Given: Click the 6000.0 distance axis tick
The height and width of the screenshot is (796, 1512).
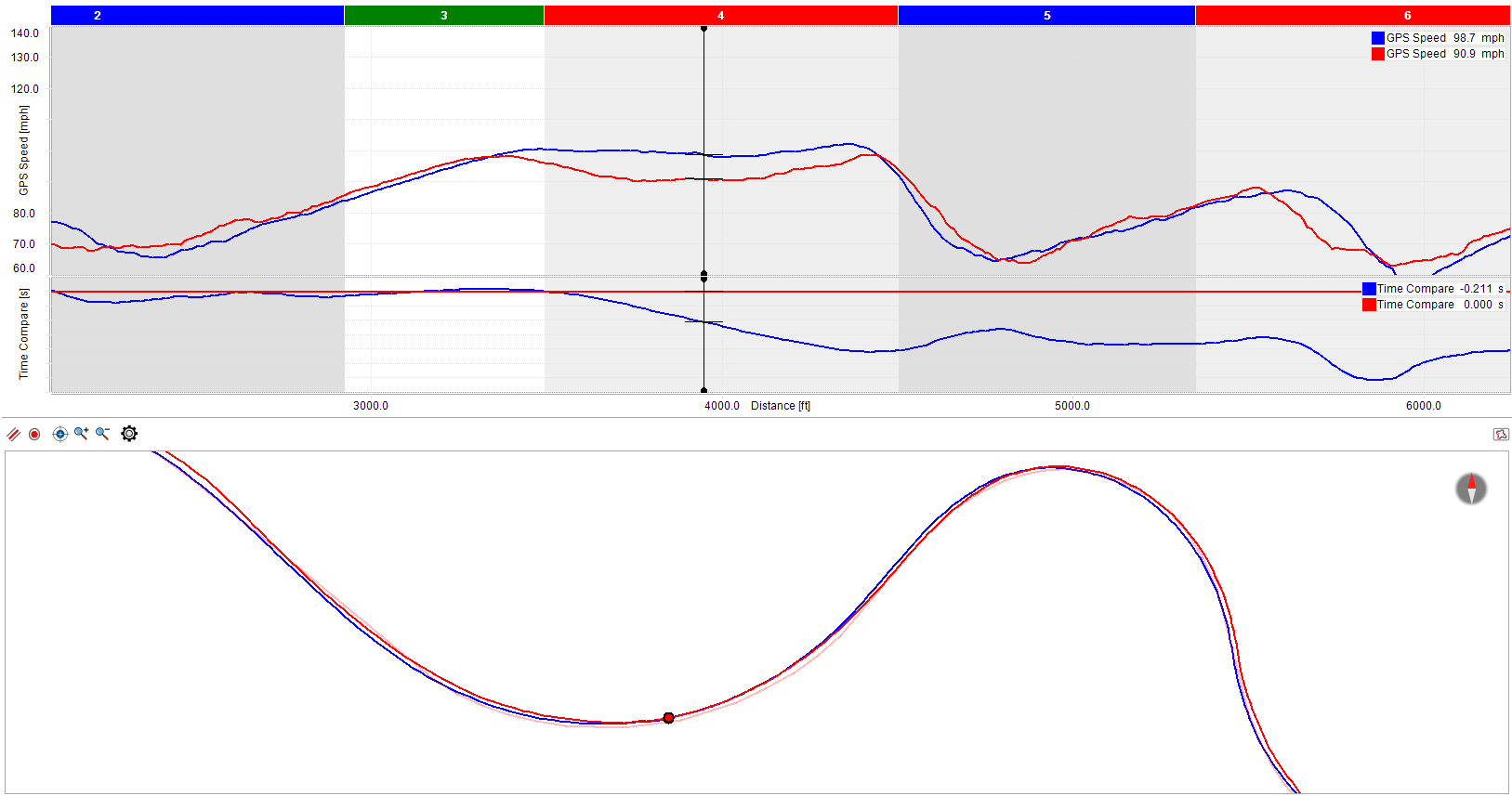Looking at the screenshot, I should [x=1424, y=406].
